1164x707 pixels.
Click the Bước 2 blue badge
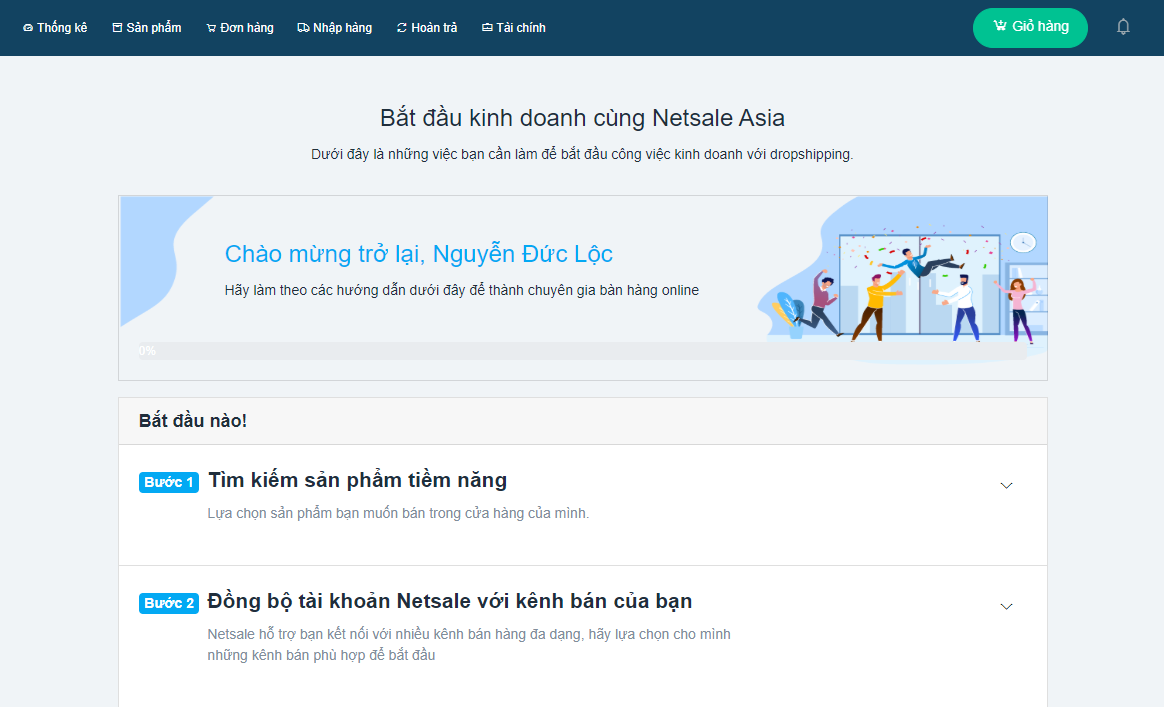[x=169, y=603]
